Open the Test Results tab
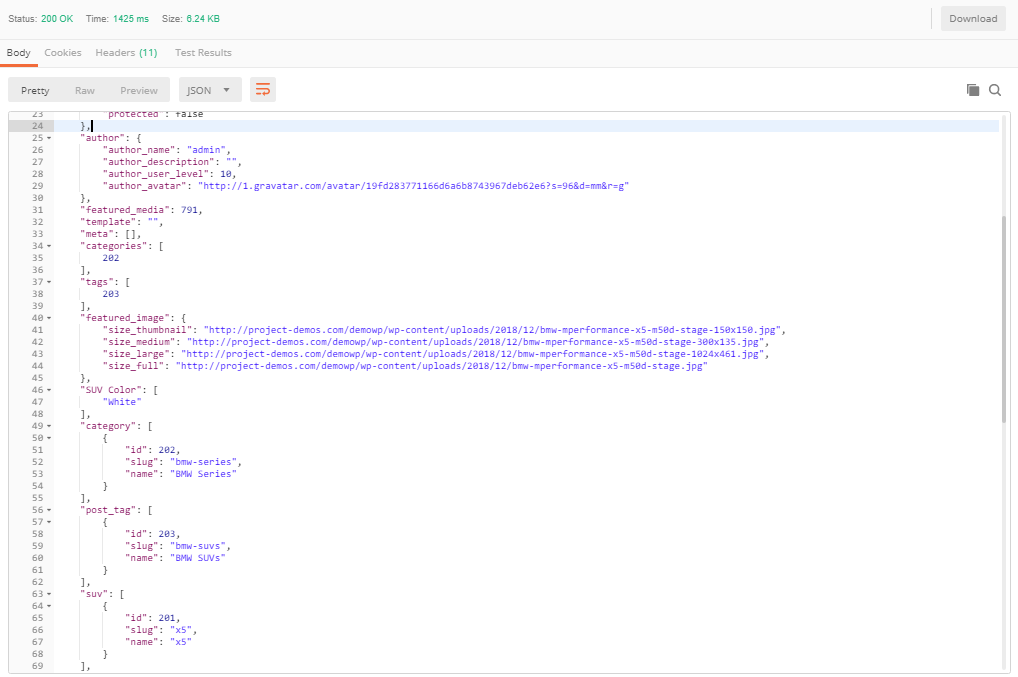The height and width of the screenshot is (677, 1018). [x=203, y=53]
